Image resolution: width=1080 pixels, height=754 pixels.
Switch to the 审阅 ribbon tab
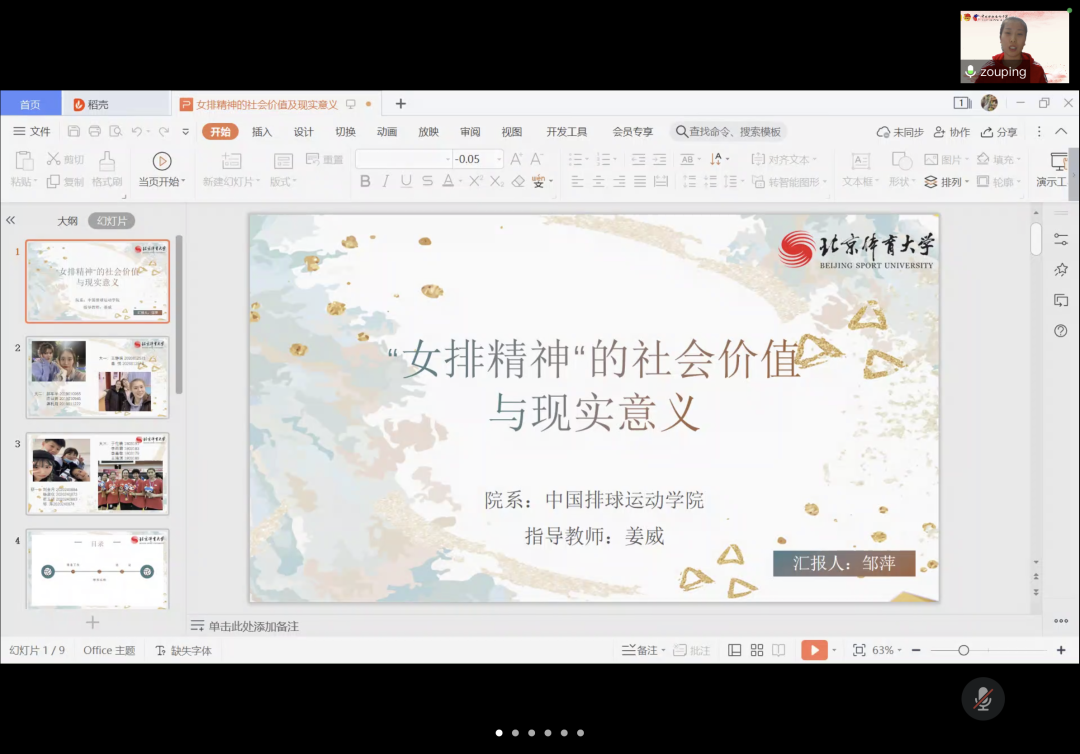click(x=470, y=132)
